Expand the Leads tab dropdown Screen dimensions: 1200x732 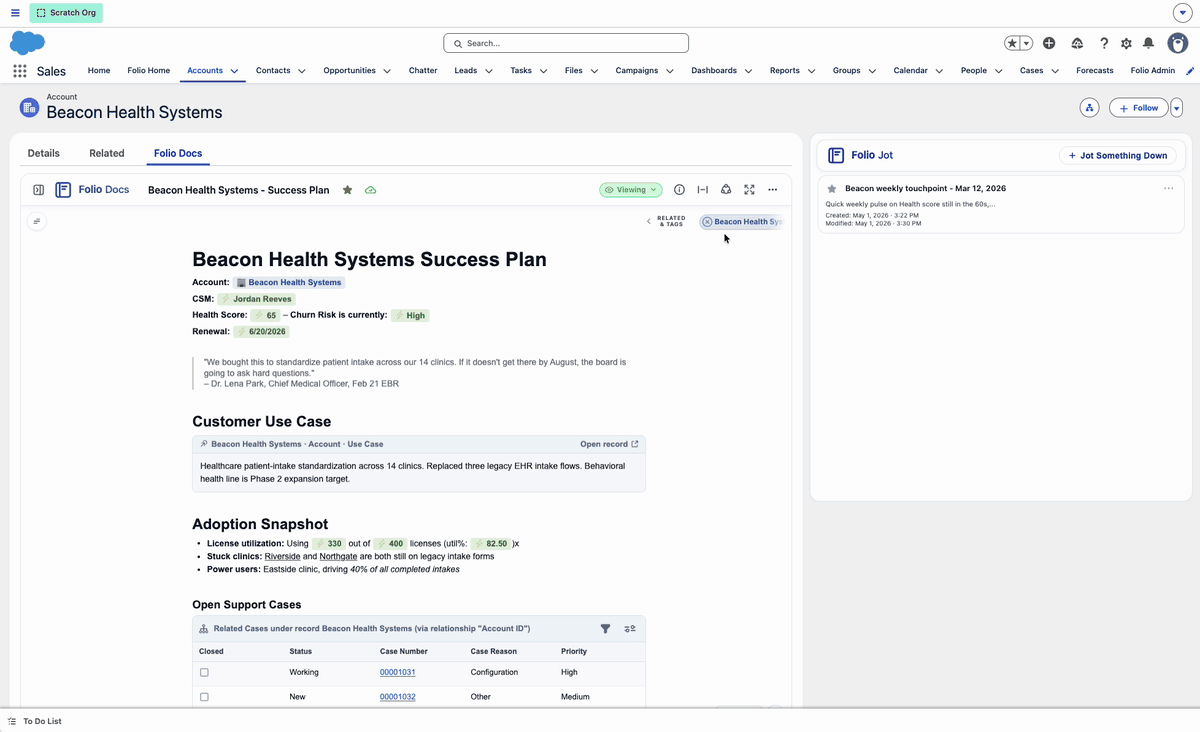(x=488, y=71)
